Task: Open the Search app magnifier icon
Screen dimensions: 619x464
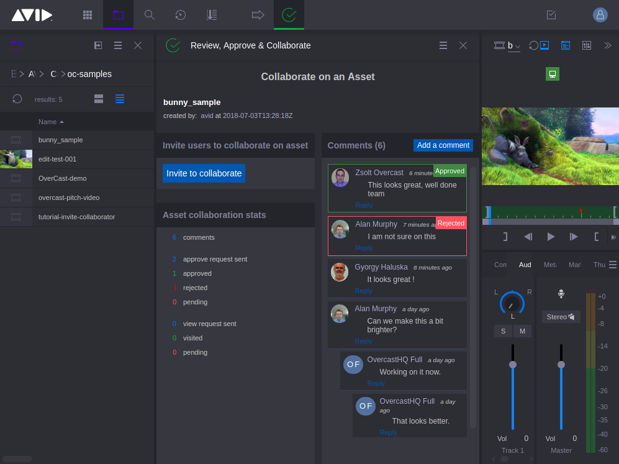Action: [149, 15]
